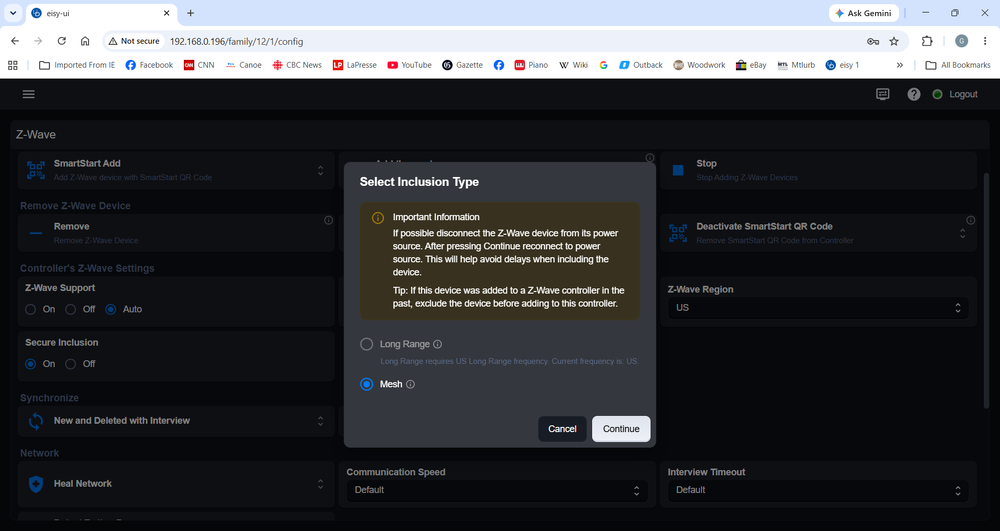Viewport: 1000px width, 531px height.
Task: Turn Secure Inclusion On
Action: (x=31, y=364)
